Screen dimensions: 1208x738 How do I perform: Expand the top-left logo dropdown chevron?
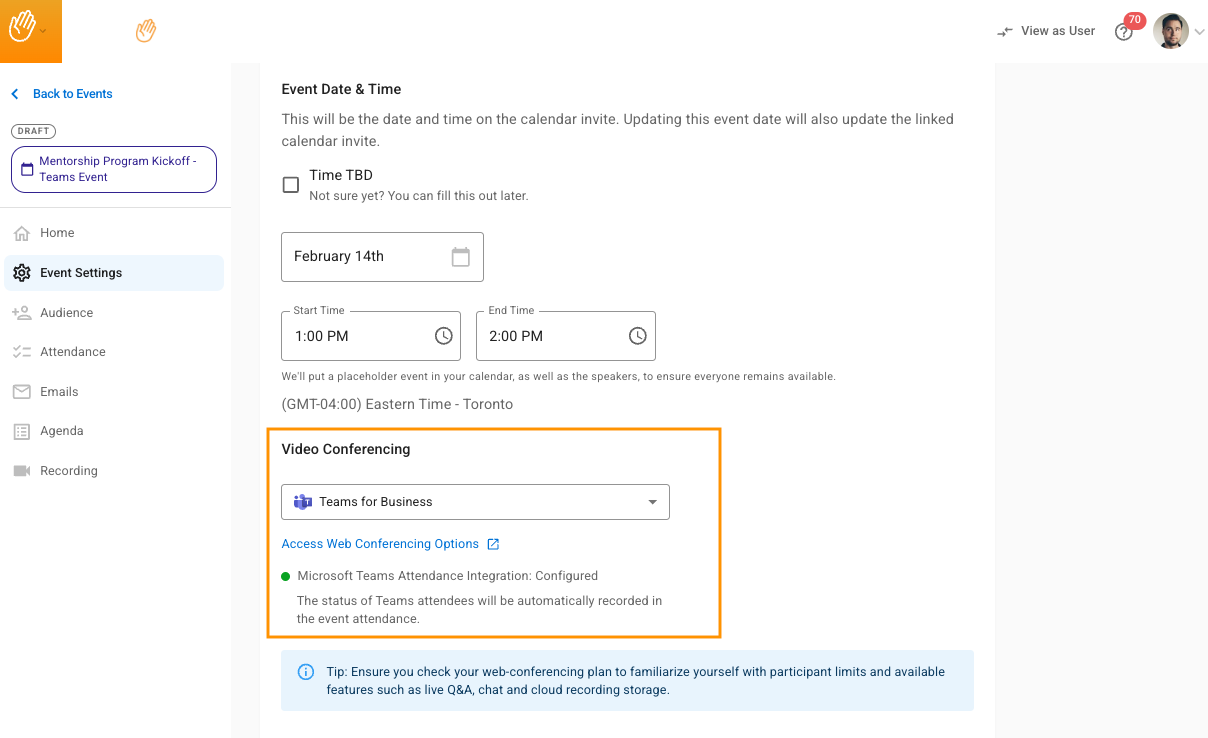pyautogui.click(x=43, y=32)
